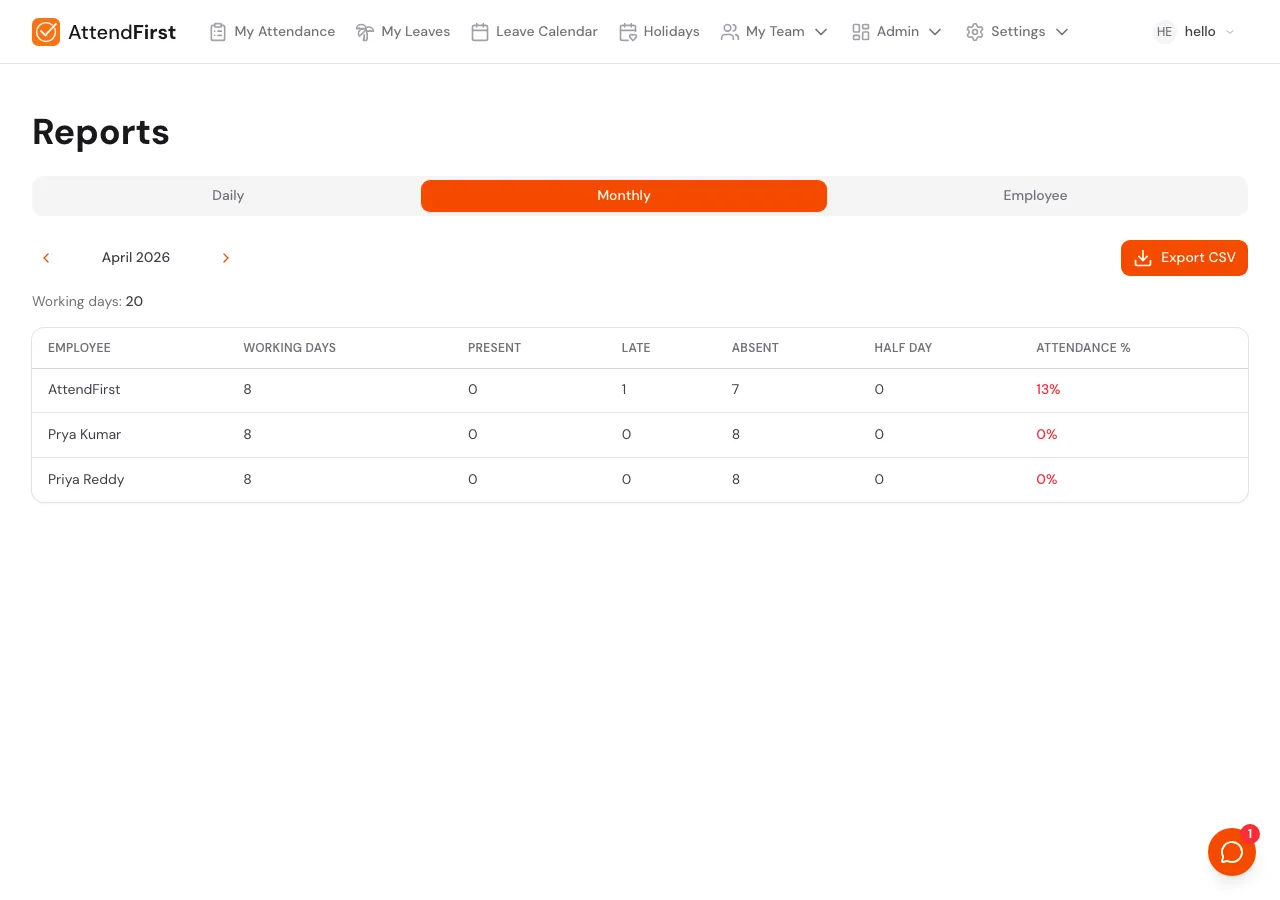The height and width of the screenshot is (900, 1280).
Task: Select the My Team people icon
Action: 729,31
